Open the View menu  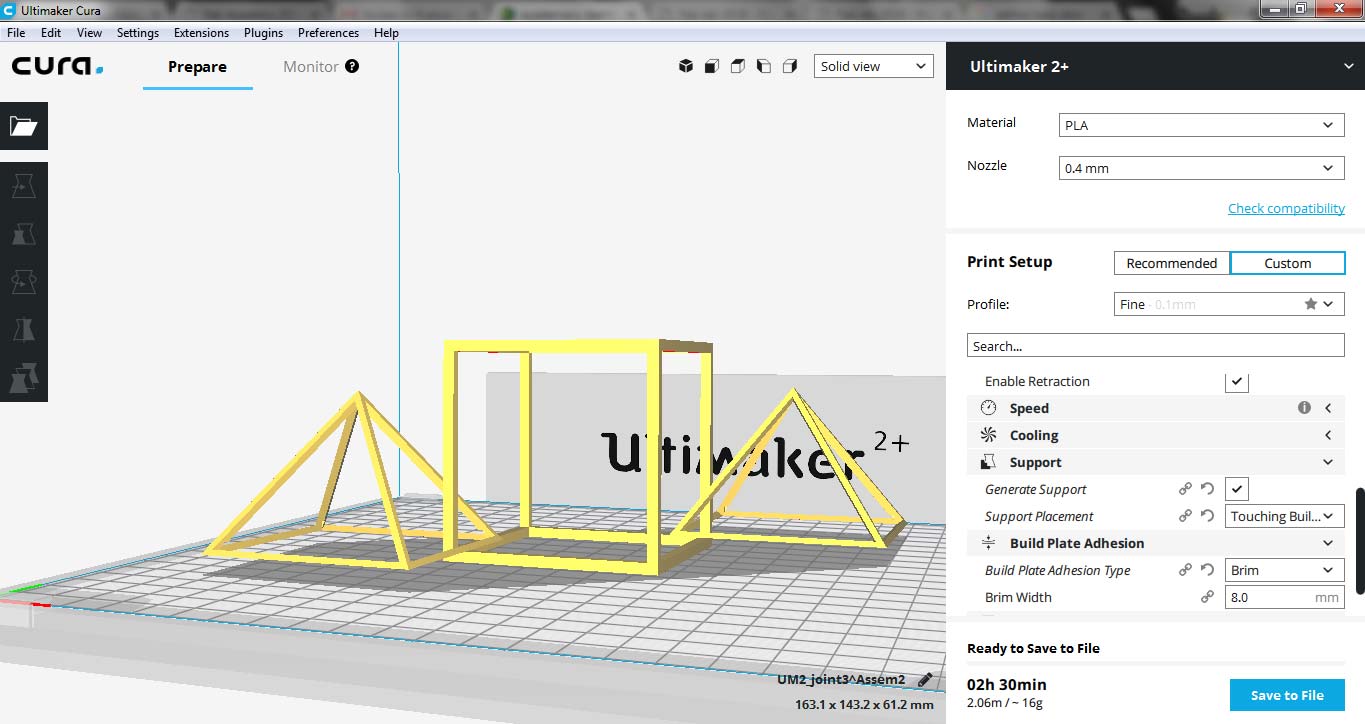tap(89, 32)
